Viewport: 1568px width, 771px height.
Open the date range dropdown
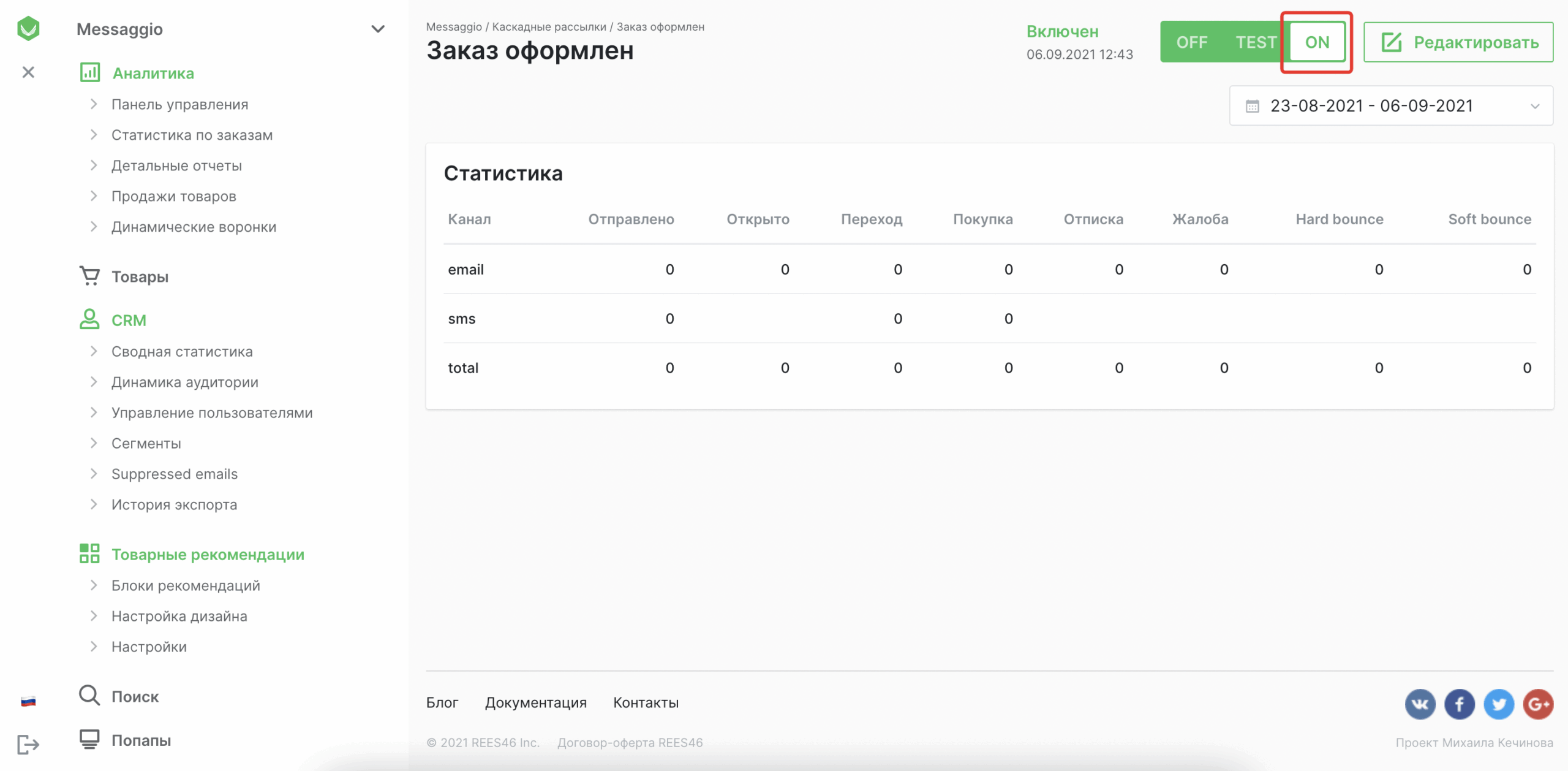pyautogui.click(x=1390, y=106)
